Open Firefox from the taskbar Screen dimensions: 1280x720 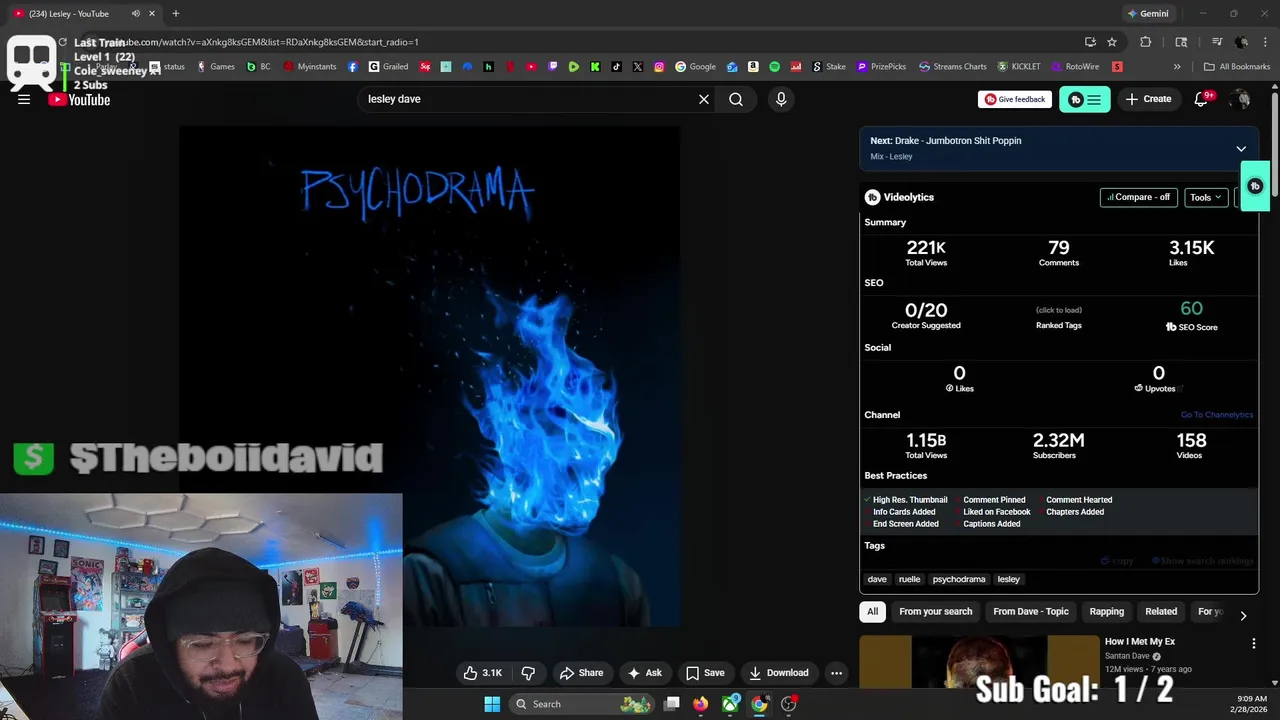[x=701, y=704]
